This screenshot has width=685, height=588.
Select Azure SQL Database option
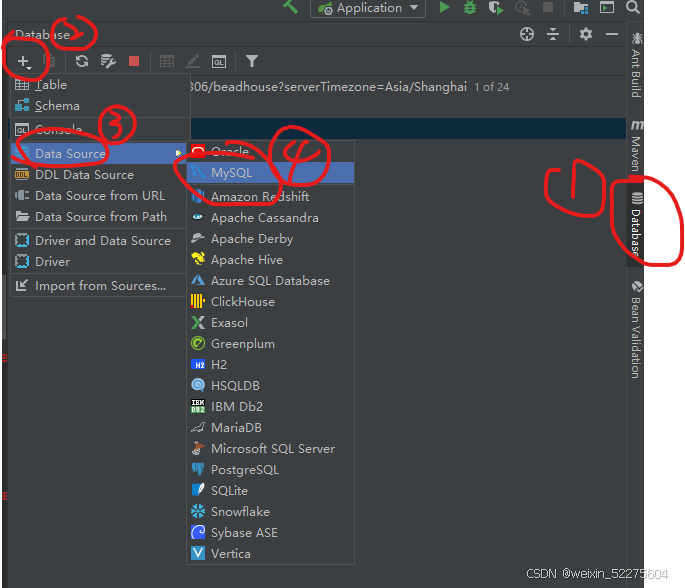pos(270,280)
